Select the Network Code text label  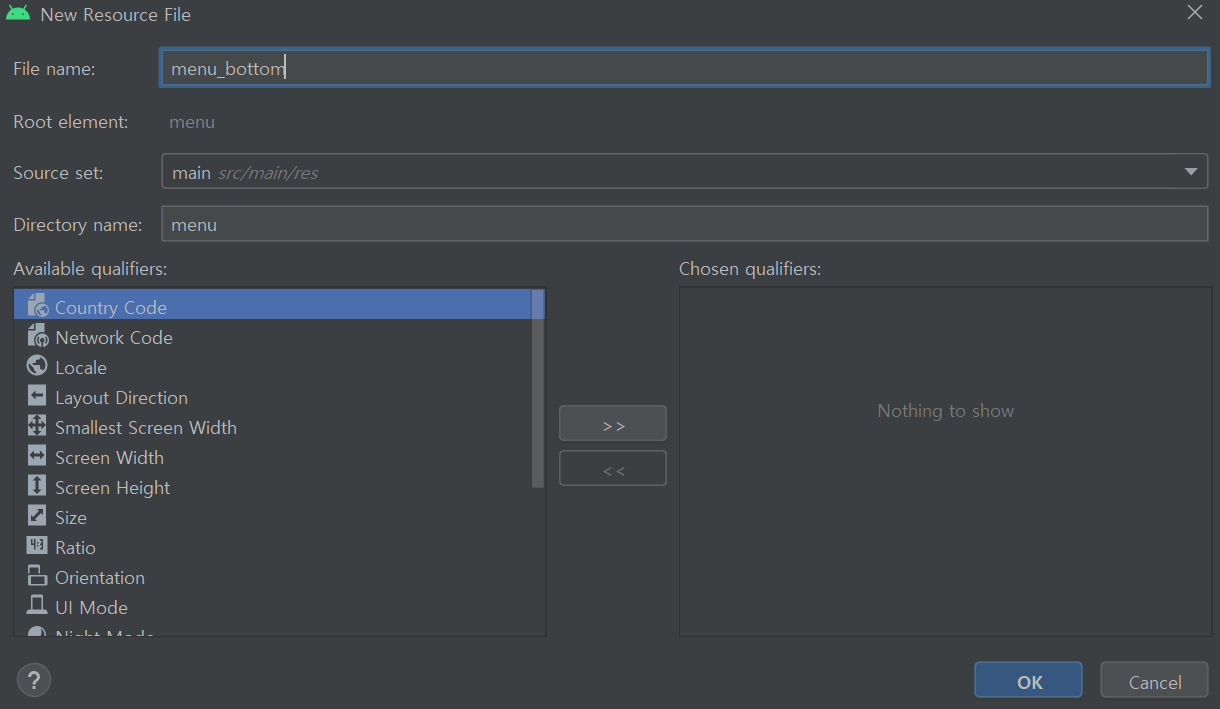114,338
